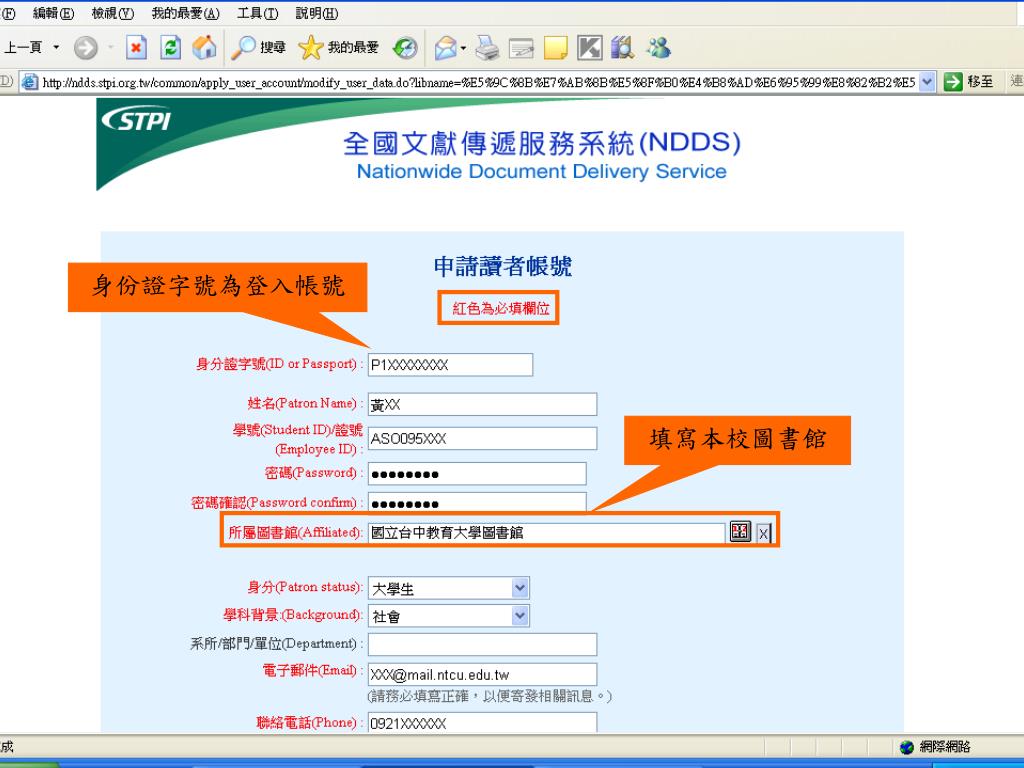Click the Stop loading icon
The width and height of the screenshot is (1024, 768).
[x=136, y=48]
